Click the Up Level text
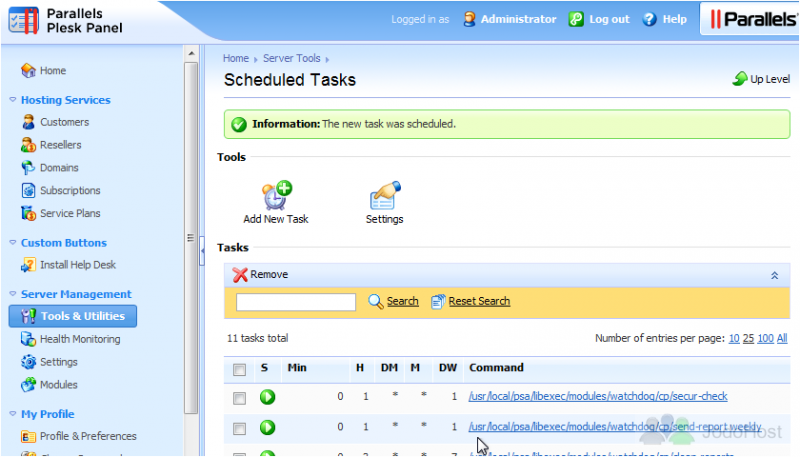 [x=770, y=79]
